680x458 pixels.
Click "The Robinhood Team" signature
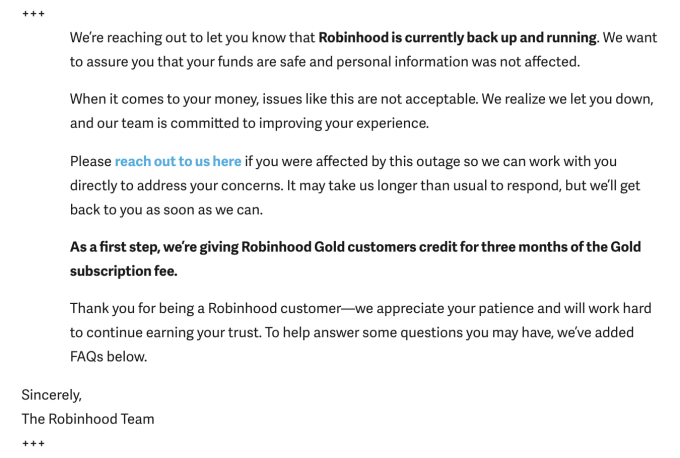click(x=88, y=419)
